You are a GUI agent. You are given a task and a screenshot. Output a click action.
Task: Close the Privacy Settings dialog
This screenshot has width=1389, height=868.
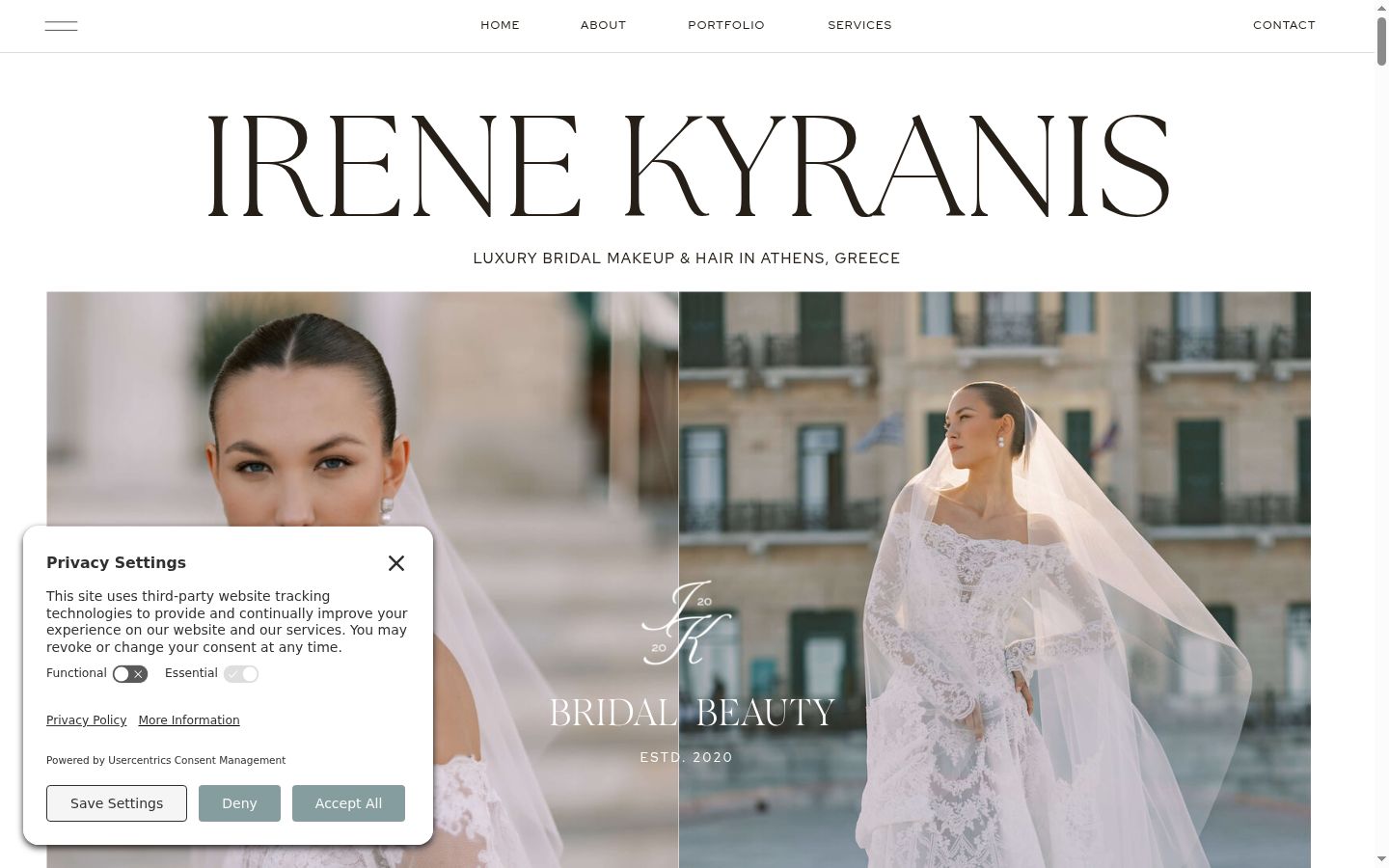click(x=396, y=563)
